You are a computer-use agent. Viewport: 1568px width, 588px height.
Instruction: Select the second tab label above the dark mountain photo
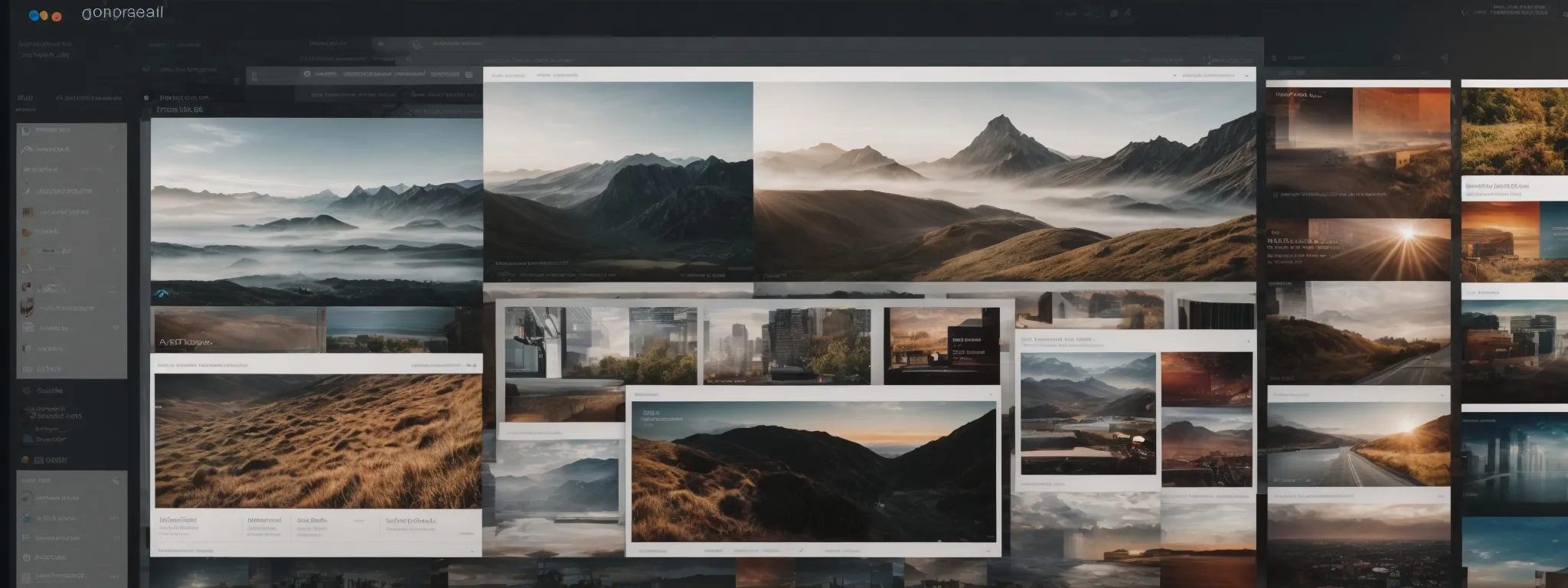[557, 76]
